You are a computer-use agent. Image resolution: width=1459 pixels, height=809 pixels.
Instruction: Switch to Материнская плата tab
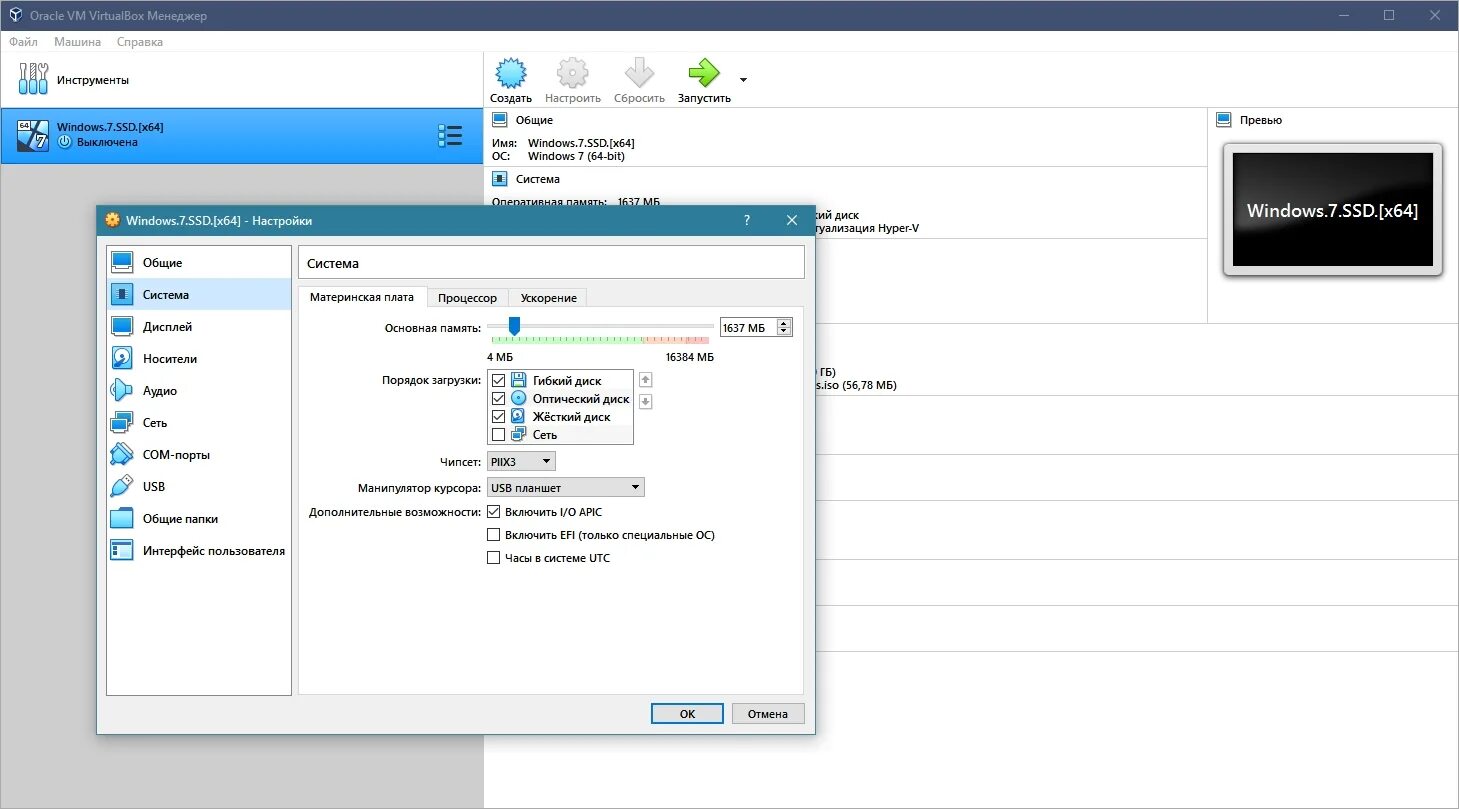coord(362,297)
